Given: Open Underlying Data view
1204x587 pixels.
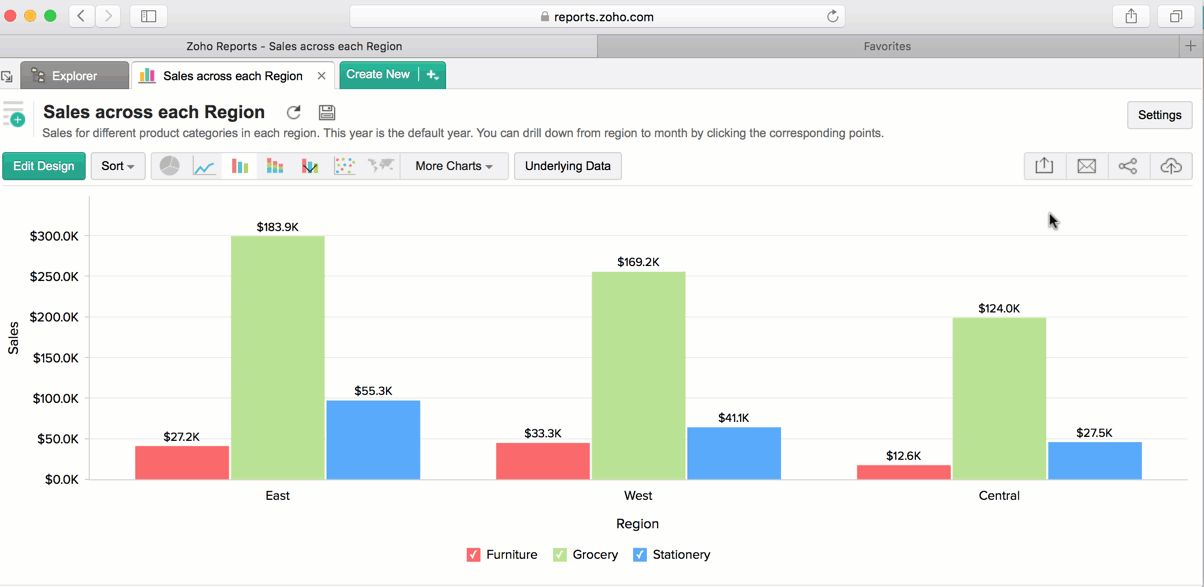Looking at the screenshot, I should tap(568, 166).
